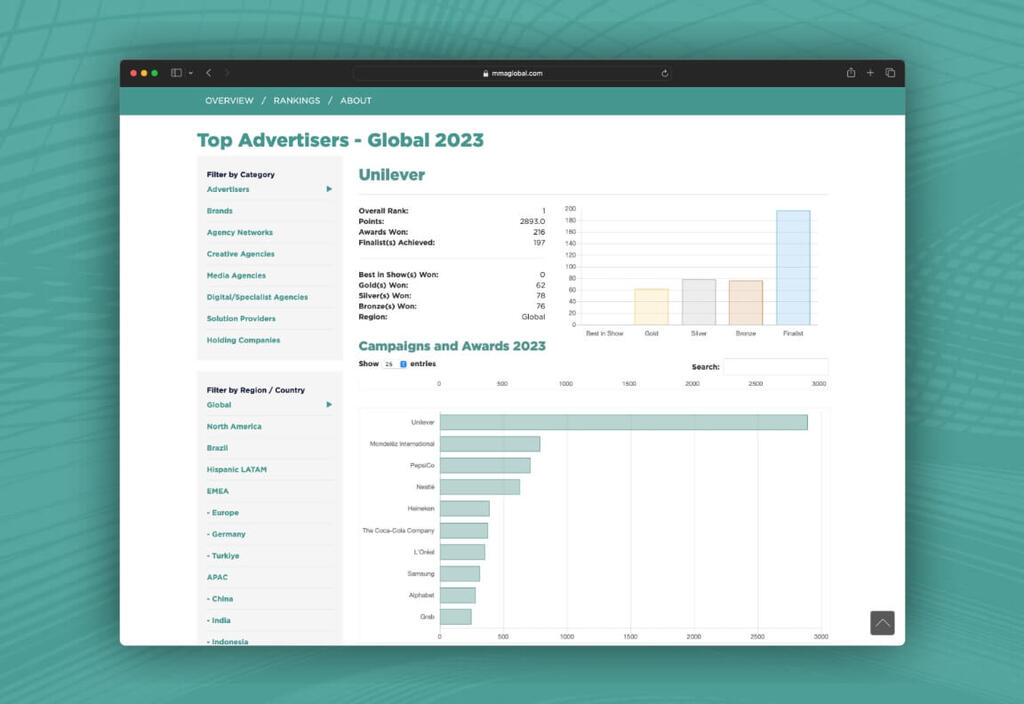Click the Finalist bar in awards chart

tap(793, 267)
